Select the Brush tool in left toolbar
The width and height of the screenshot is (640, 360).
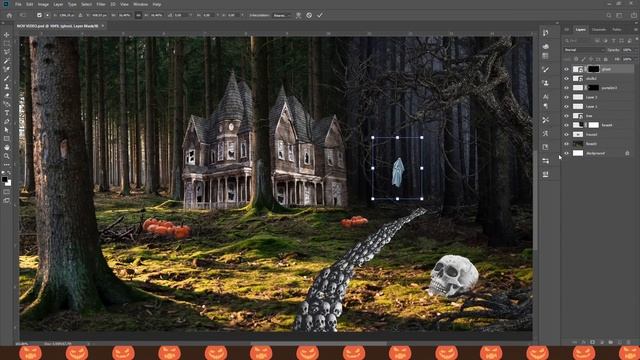[x=7, y=78]
